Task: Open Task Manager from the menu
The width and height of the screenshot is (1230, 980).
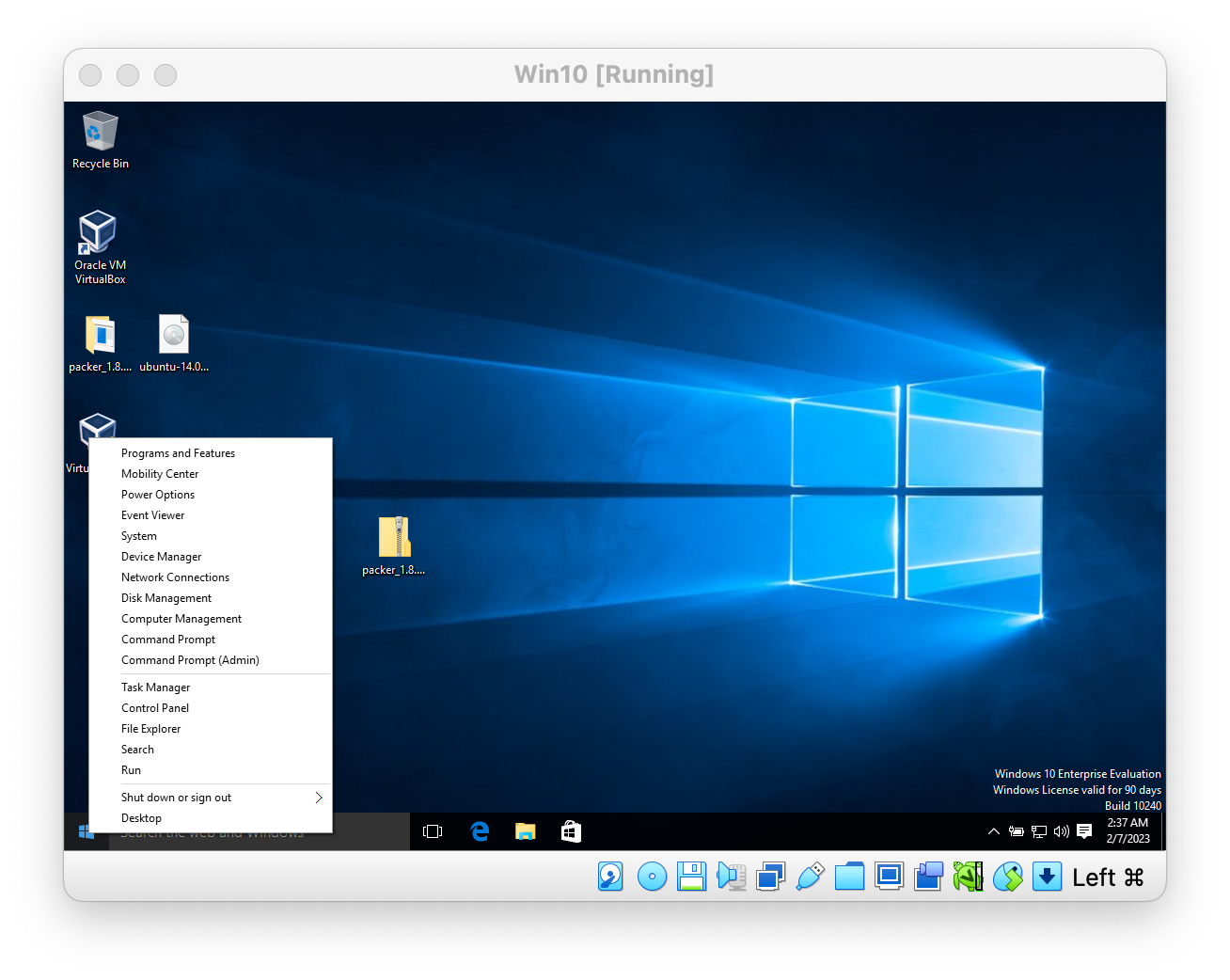Action: click(155, 688)
